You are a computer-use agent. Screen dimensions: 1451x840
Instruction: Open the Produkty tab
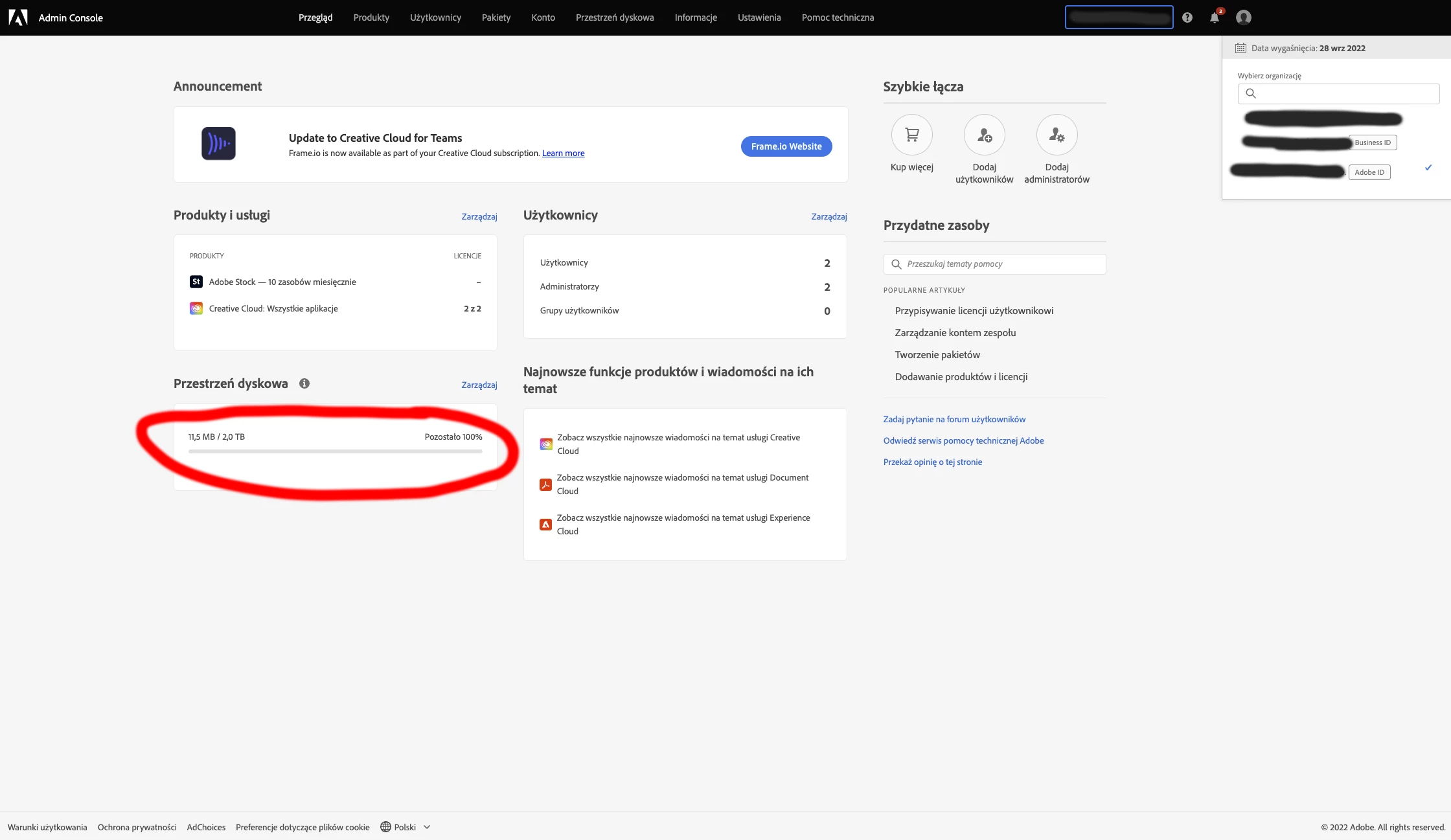pyautogui.click(x=371, y=17)
